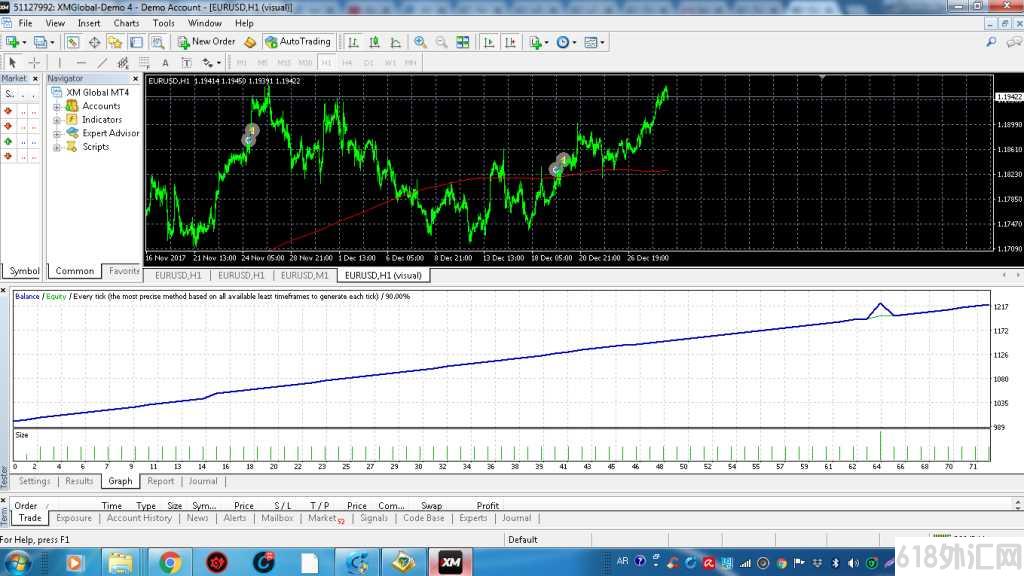Viewport: 1024px width, 576px height.
Task: Tile chart windows with the toolbar icon
Action: click(462, 42)
